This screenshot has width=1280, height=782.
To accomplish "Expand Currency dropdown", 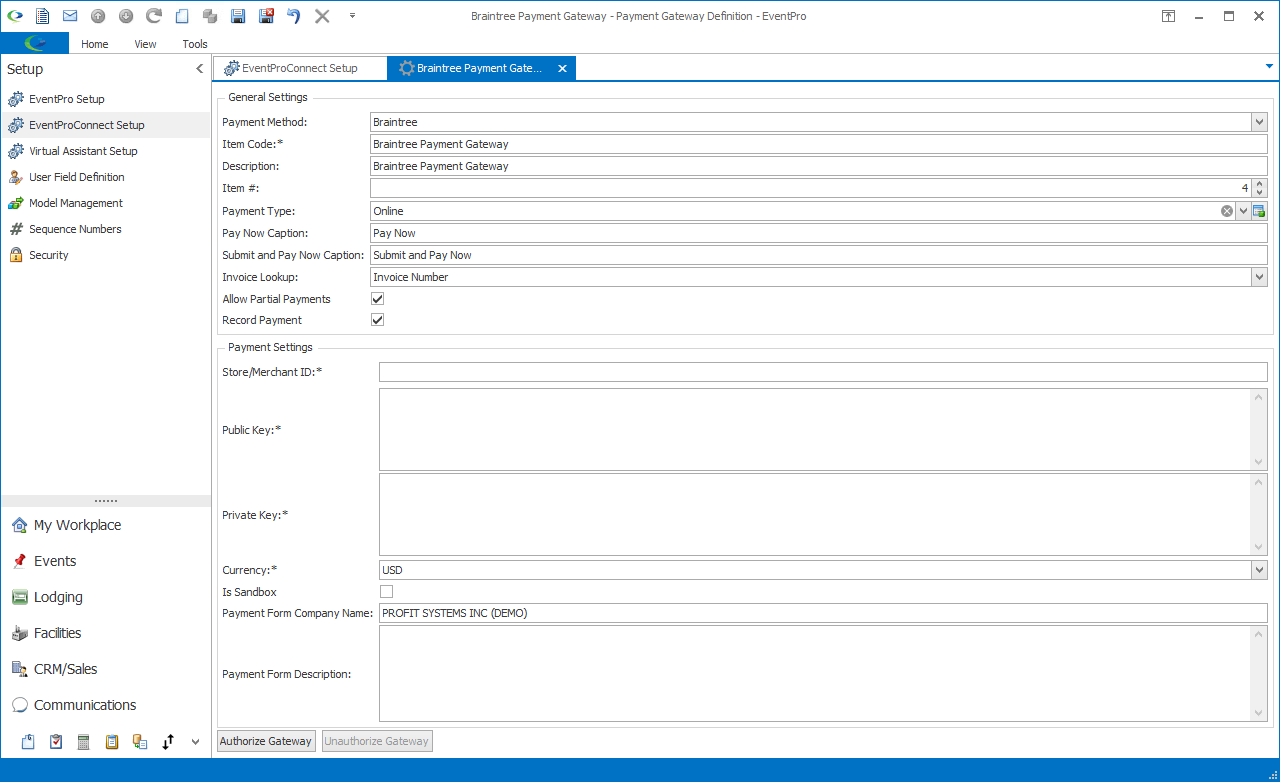I will 1259,570.
